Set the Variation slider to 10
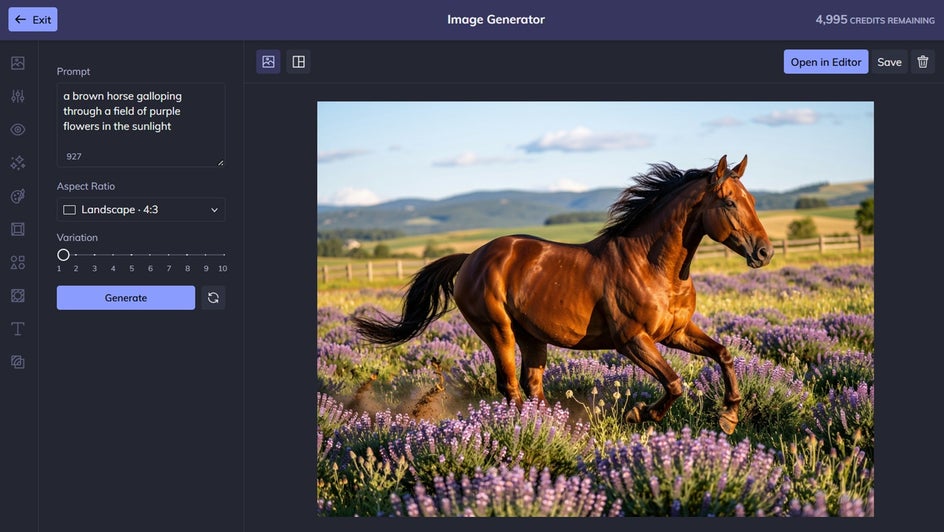The image size is (944, 532). (x=223, y=255)
